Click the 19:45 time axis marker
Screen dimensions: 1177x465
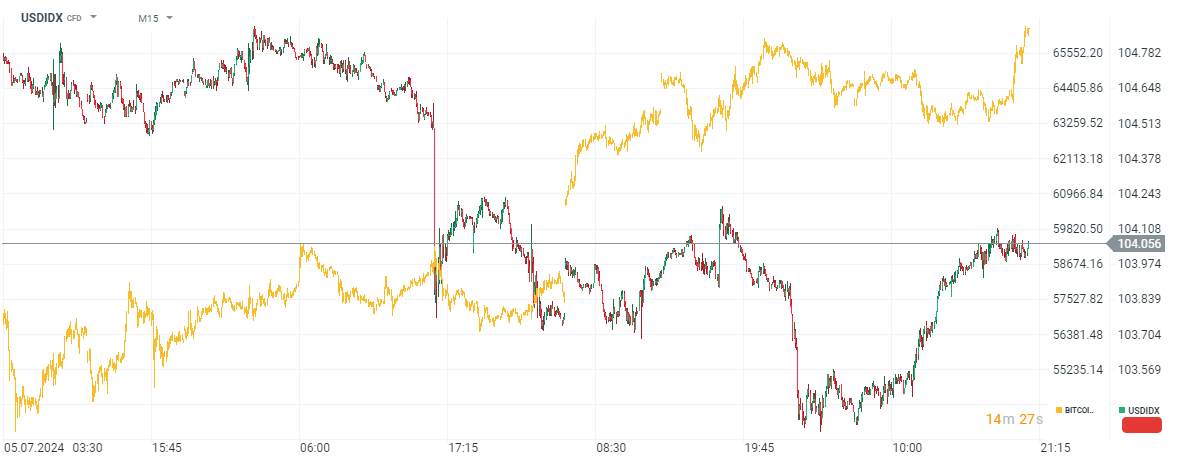tap(759, 447)
